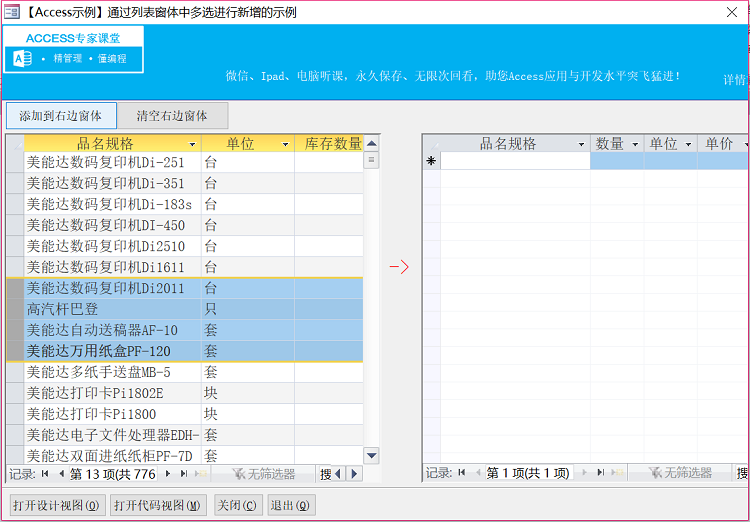This screenshot has height=522, width=750.
Task: Click empty 数量 cell in right new row
Action: pyautogui.click(x=617, y=161)
